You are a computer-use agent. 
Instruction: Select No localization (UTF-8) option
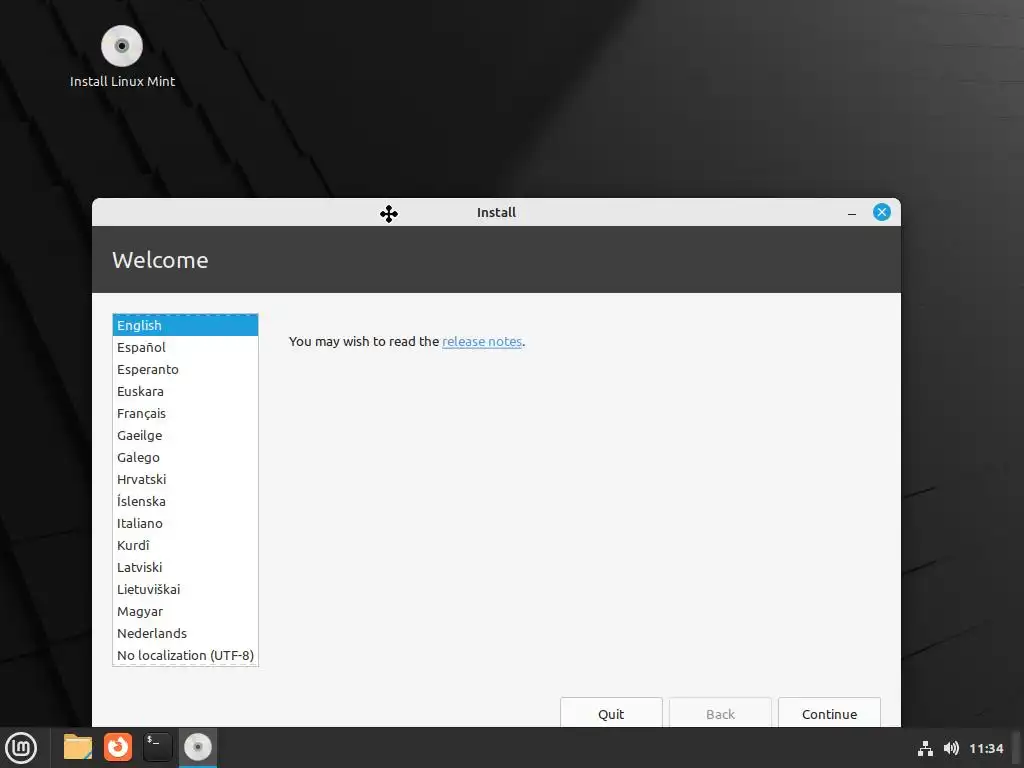[x=185, y=655]
